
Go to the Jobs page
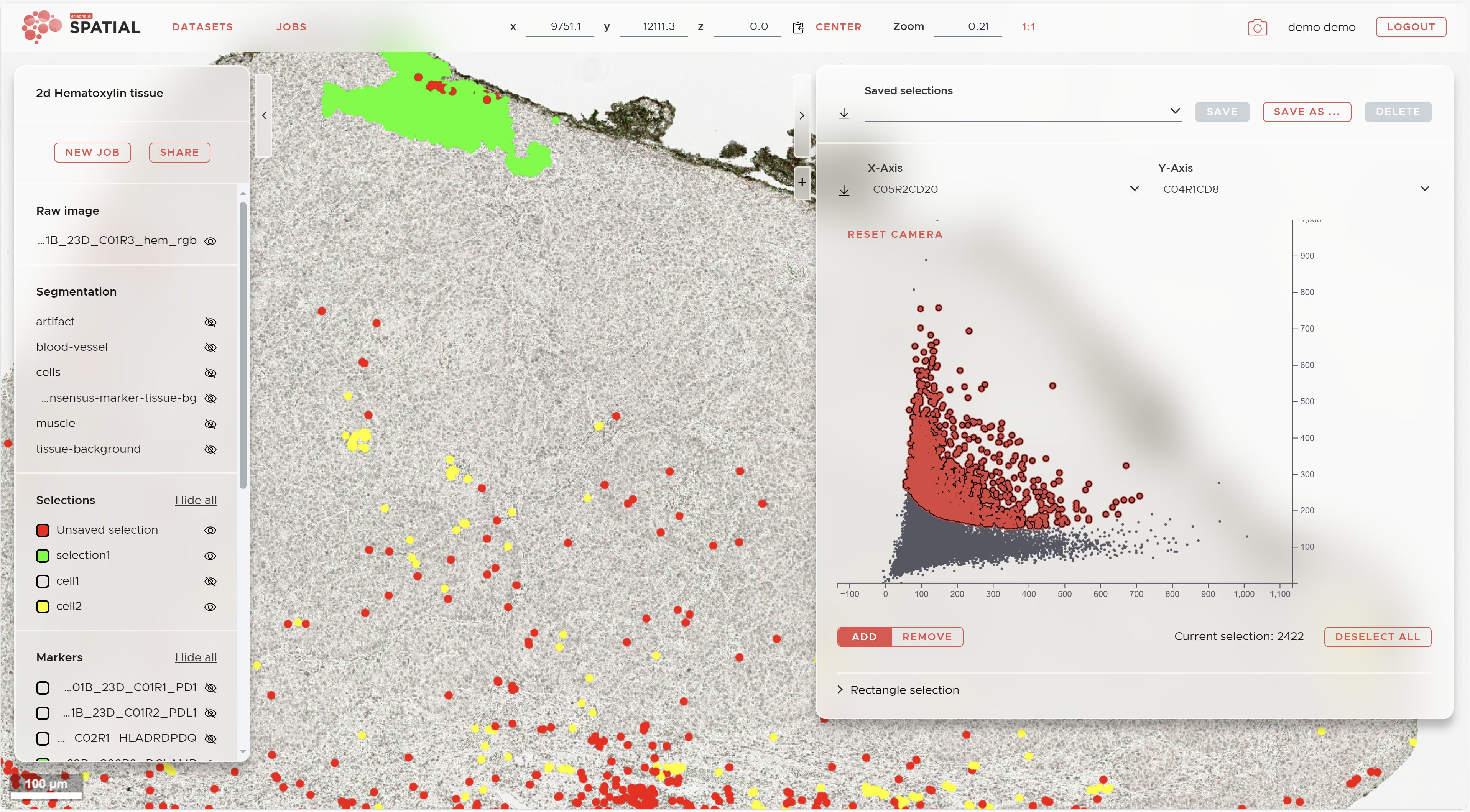tap(291, 27)
